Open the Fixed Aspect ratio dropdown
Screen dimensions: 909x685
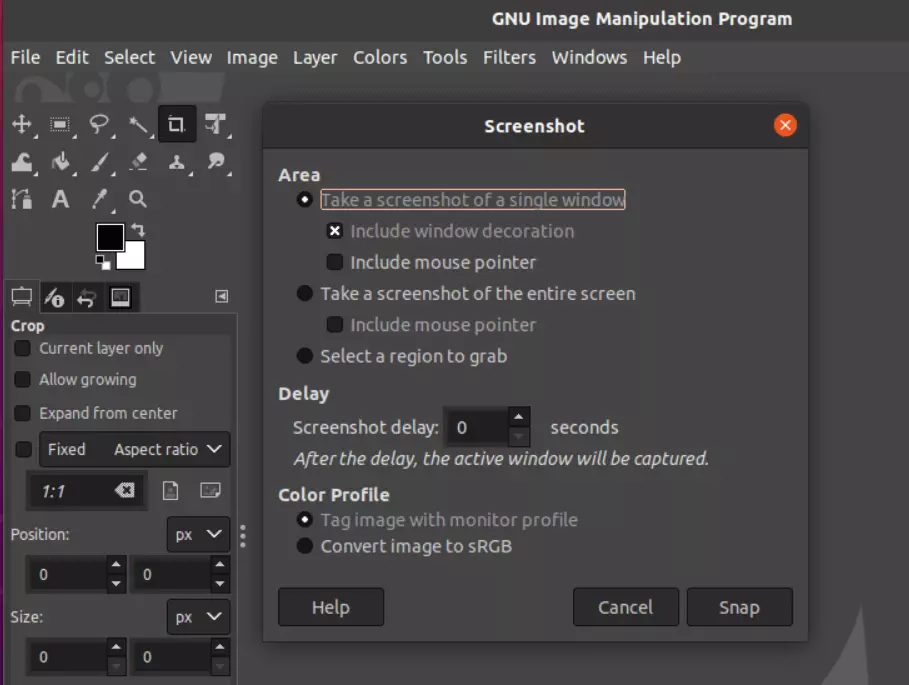coord(134,449)
